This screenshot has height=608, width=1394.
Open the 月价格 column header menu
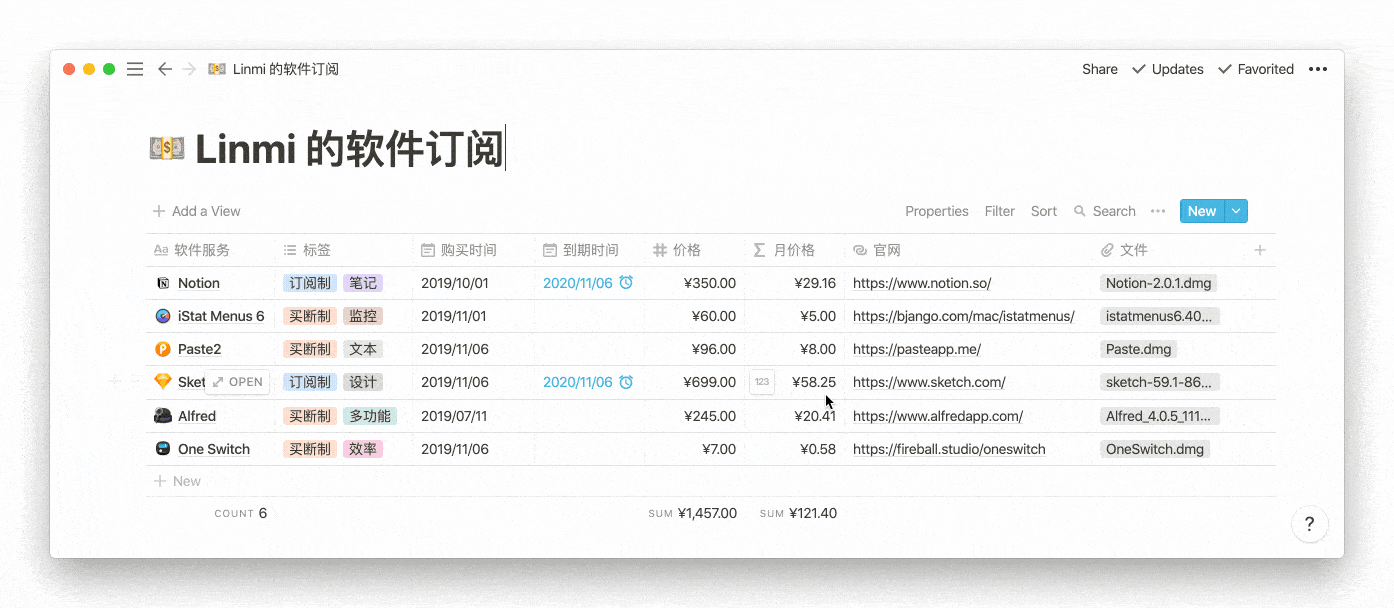point(794,250)
